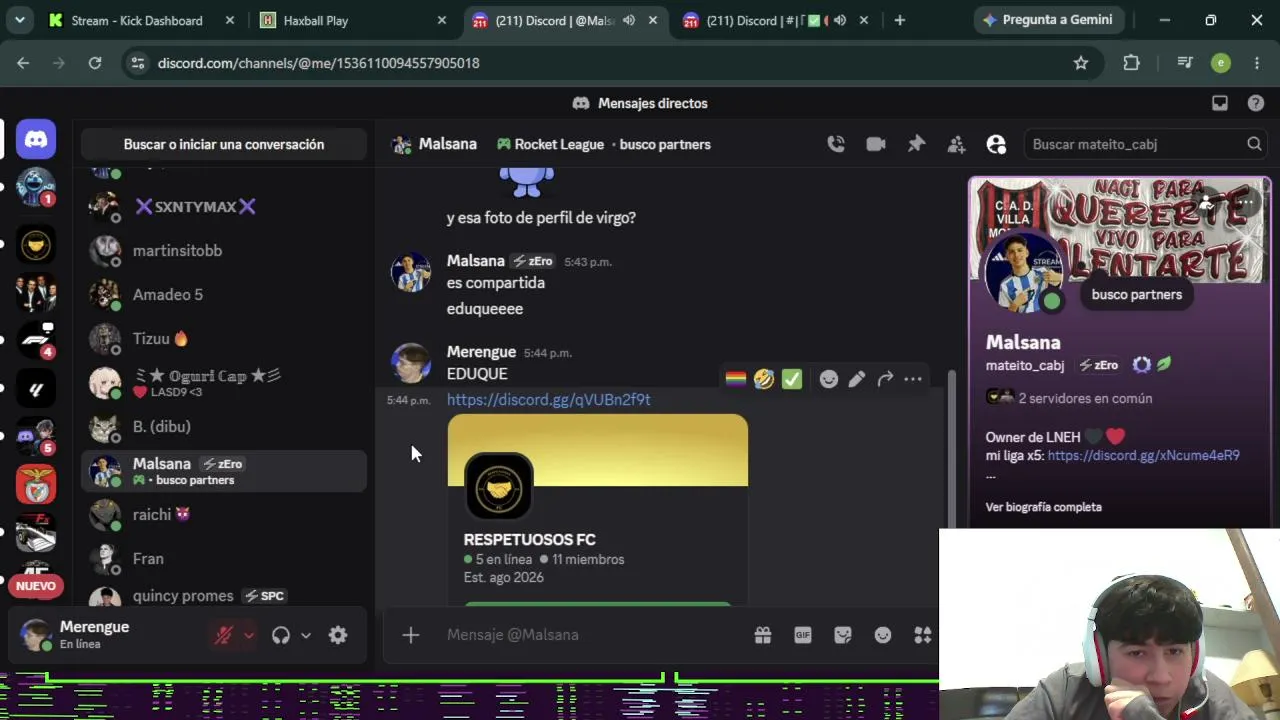Screen dimensions: 1280x720
Task: Open the Benfica eagle crest server
Action: [x=36, y=484]
